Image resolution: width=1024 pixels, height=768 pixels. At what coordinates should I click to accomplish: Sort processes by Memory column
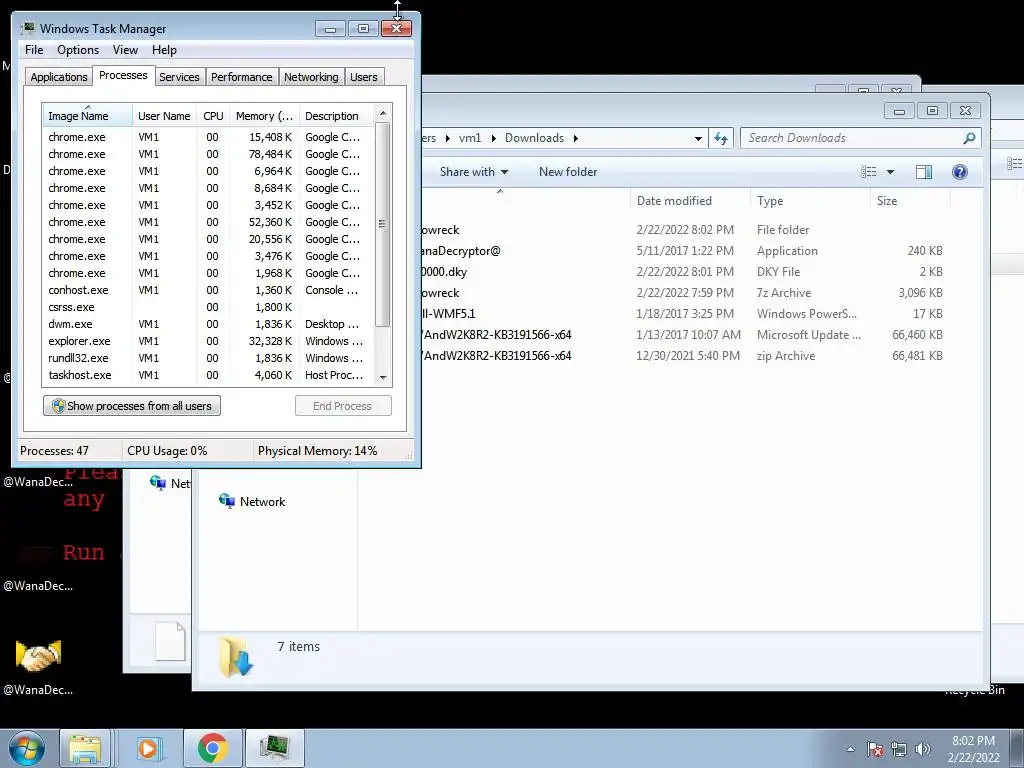264,116
